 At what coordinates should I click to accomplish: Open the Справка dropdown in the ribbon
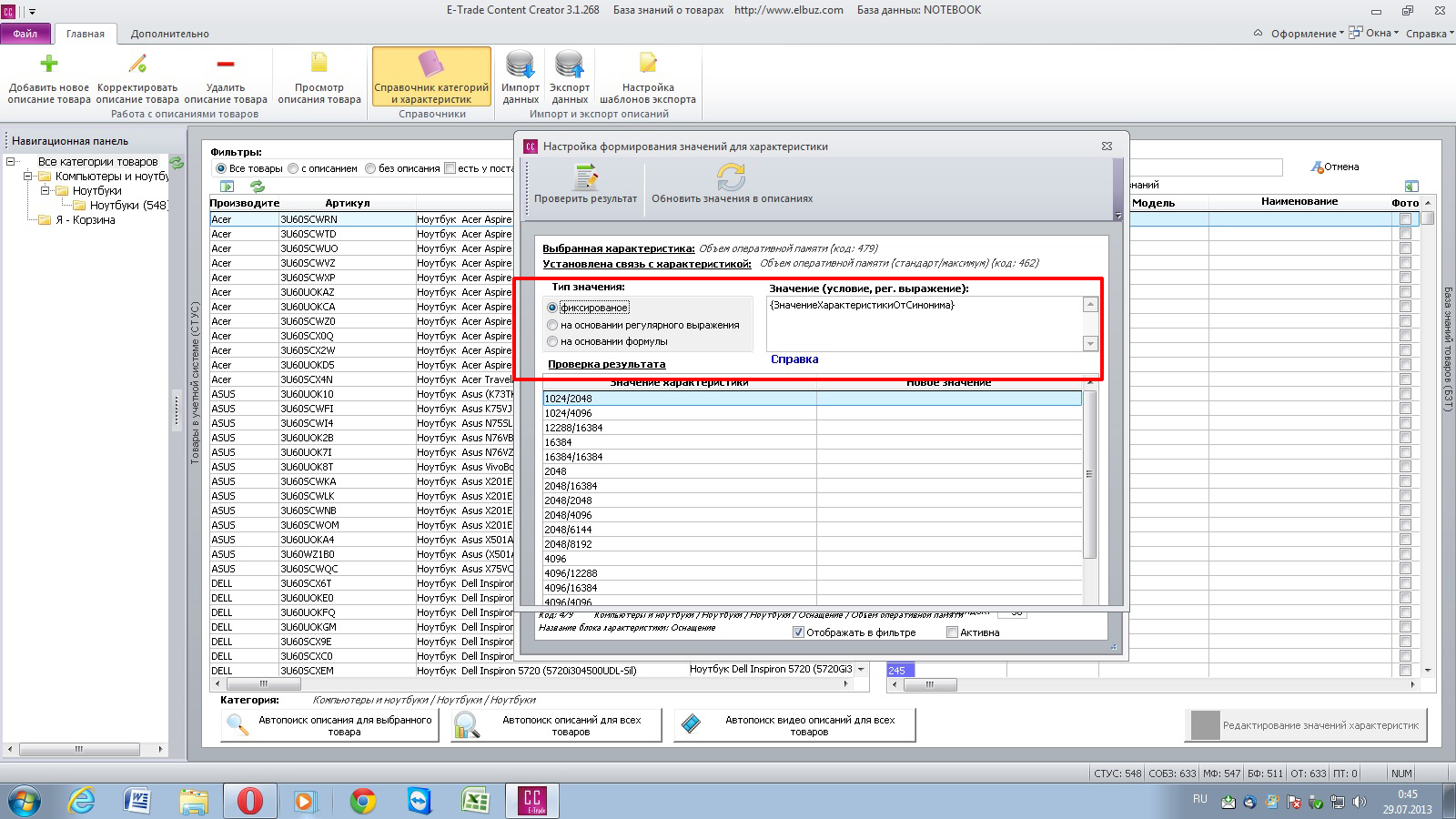pyautogui.click(x=1429, y=34)
